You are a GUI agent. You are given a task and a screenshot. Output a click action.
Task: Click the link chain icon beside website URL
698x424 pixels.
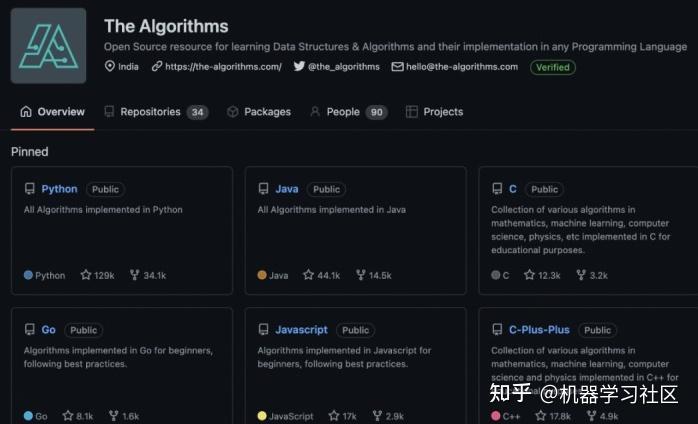click(x=157, y=66)
